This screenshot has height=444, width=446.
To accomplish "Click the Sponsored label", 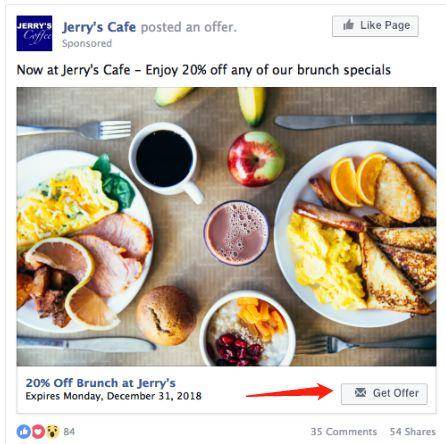I will point(87,43).
